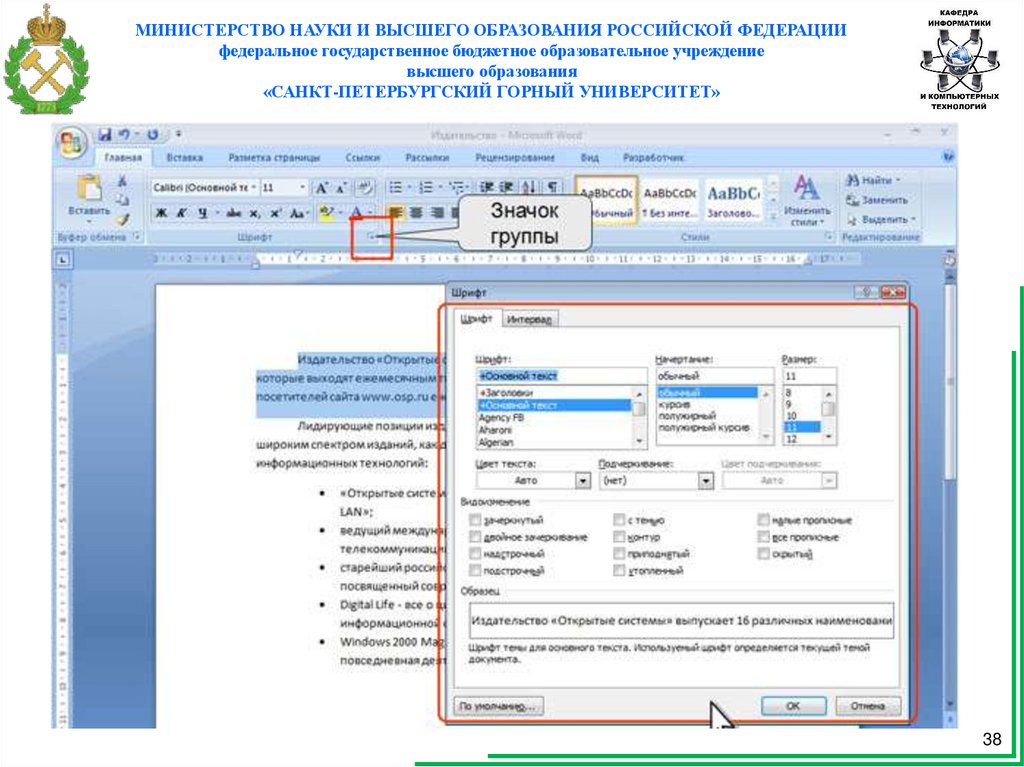Open Стили group dialog launcher
Screen dimensions: 1024x767
[829, 238]
